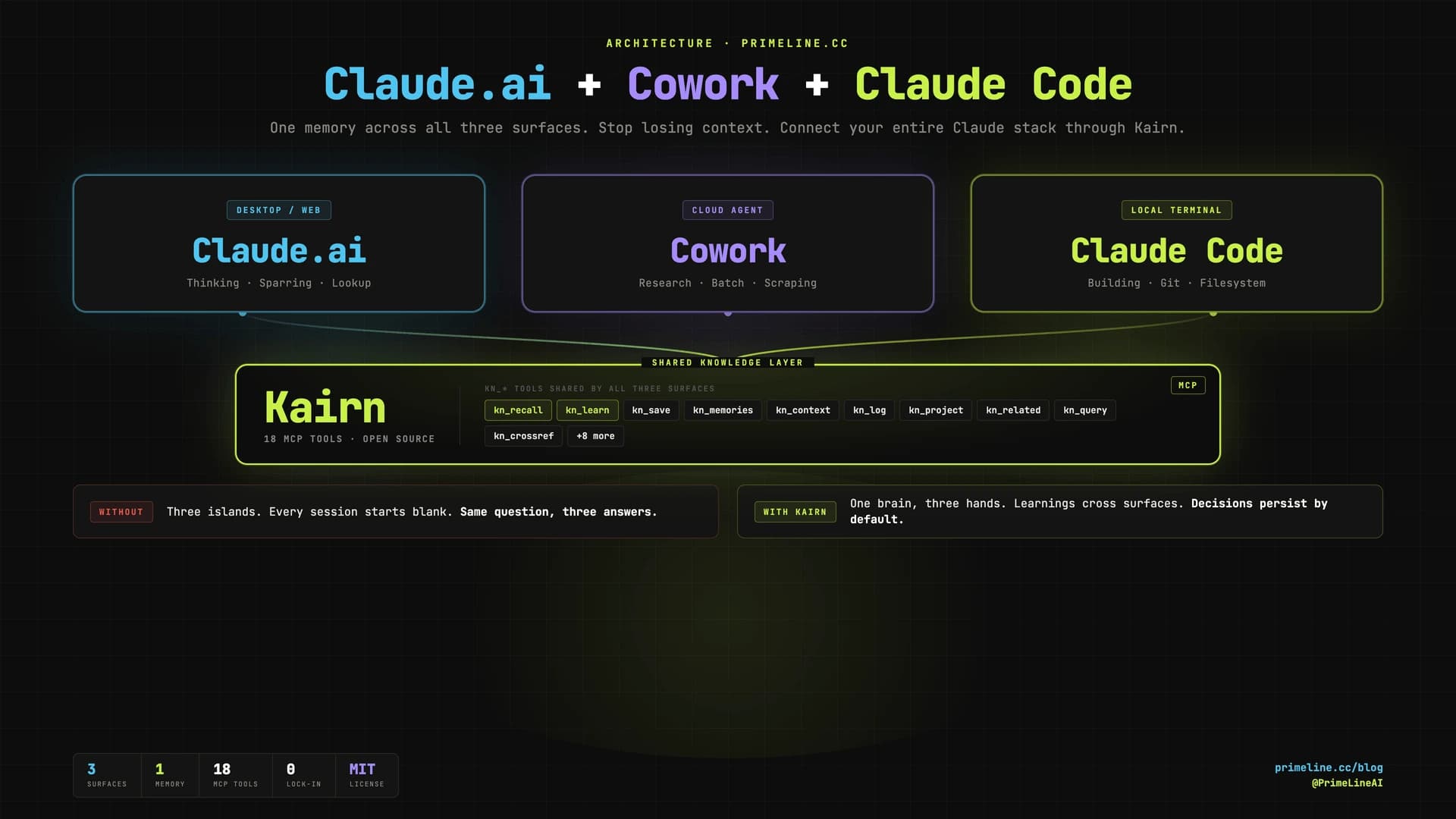Select the kn_context tool chip
The width and height of the screenshot is (1456, 819).
coord(802,410)
